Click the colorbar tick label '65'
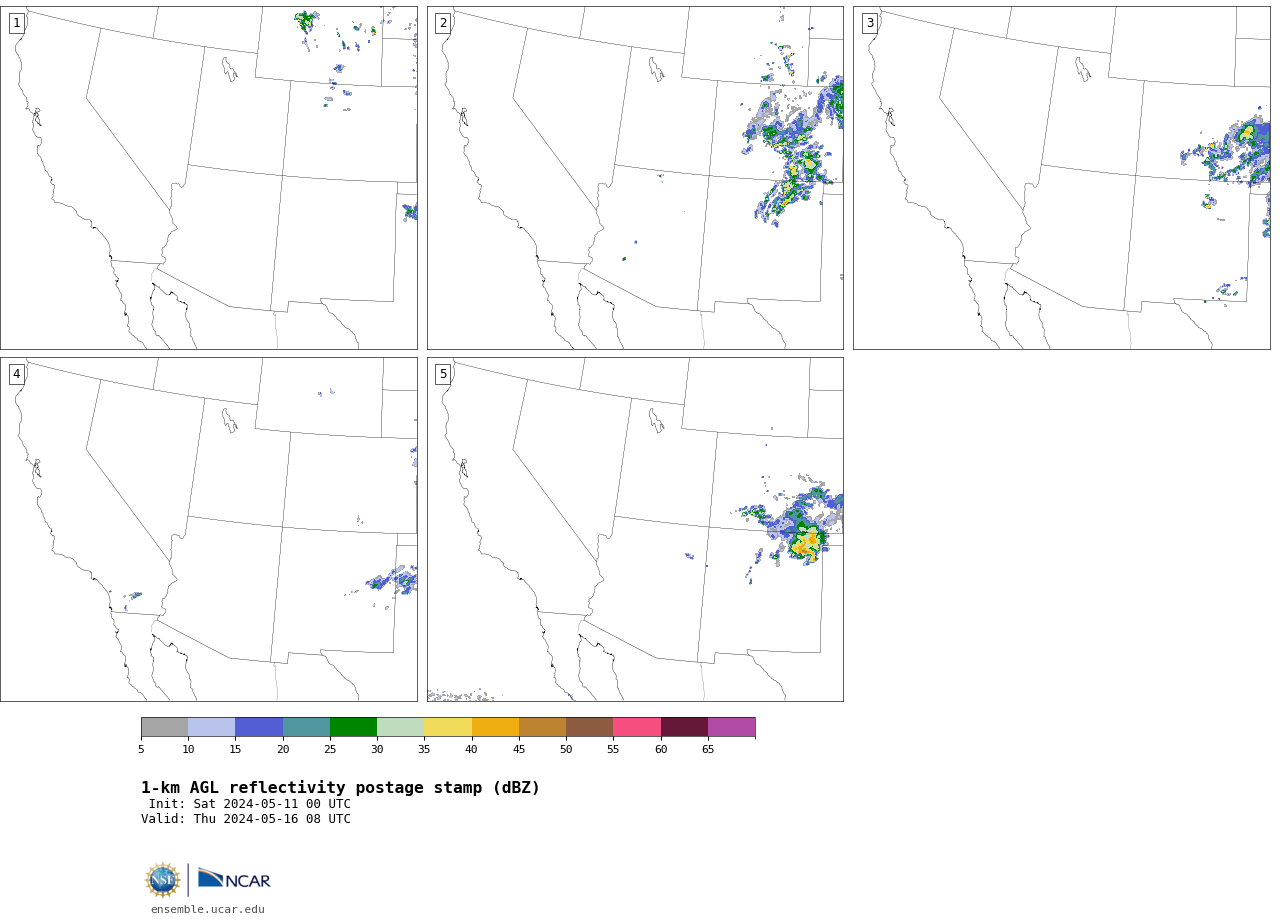 [x=708, y=749]
